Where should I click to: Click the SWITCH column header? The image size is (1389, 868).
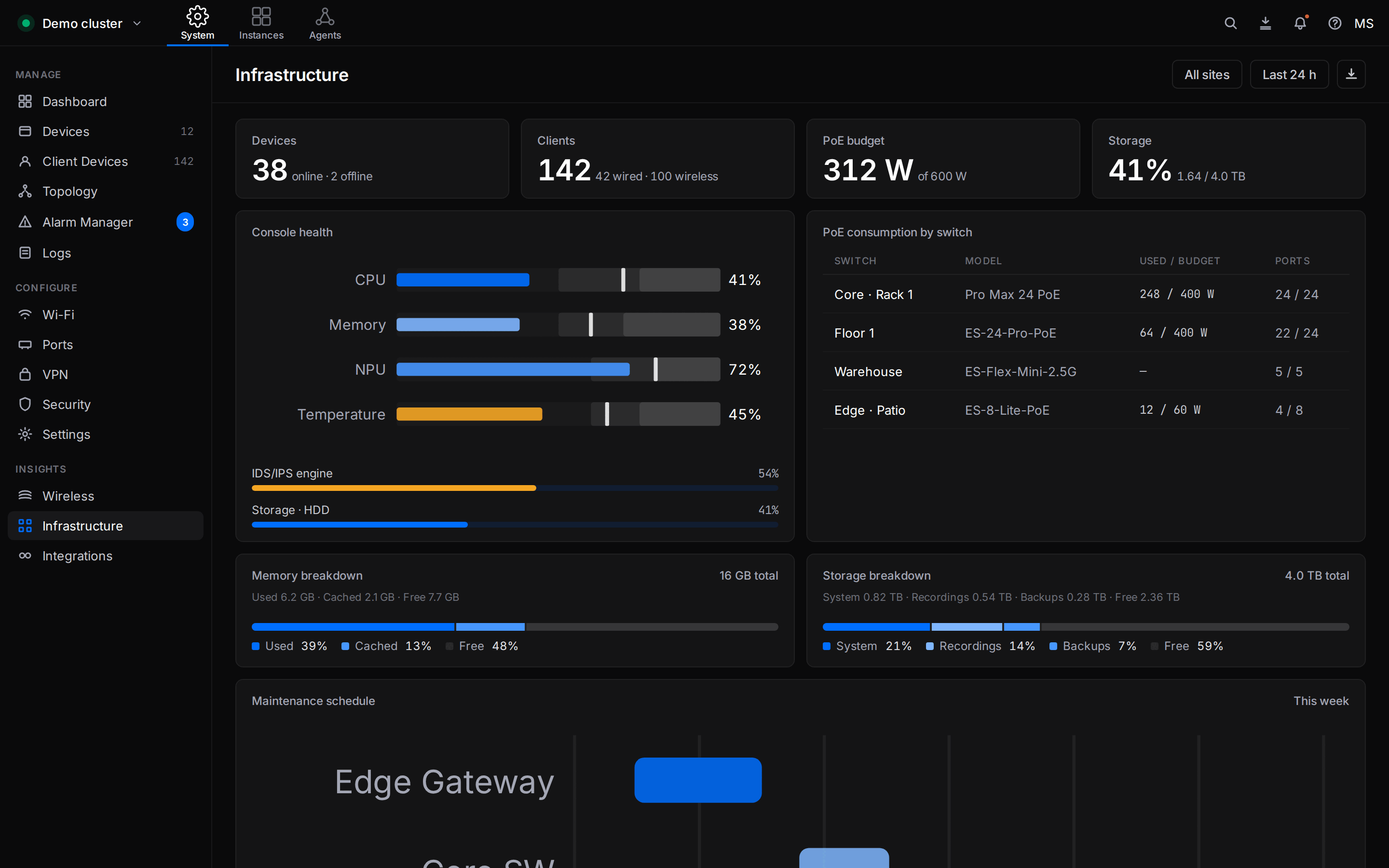pos(855,260)
